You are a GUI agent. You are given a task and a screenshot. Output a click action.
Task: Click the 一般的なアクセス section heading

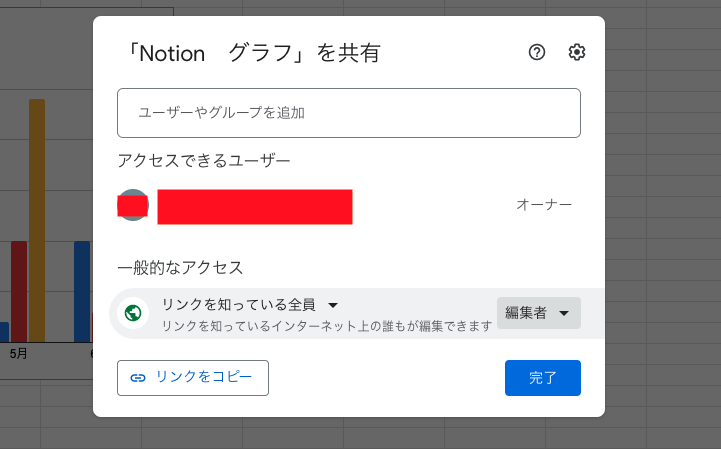coord(180,267)
